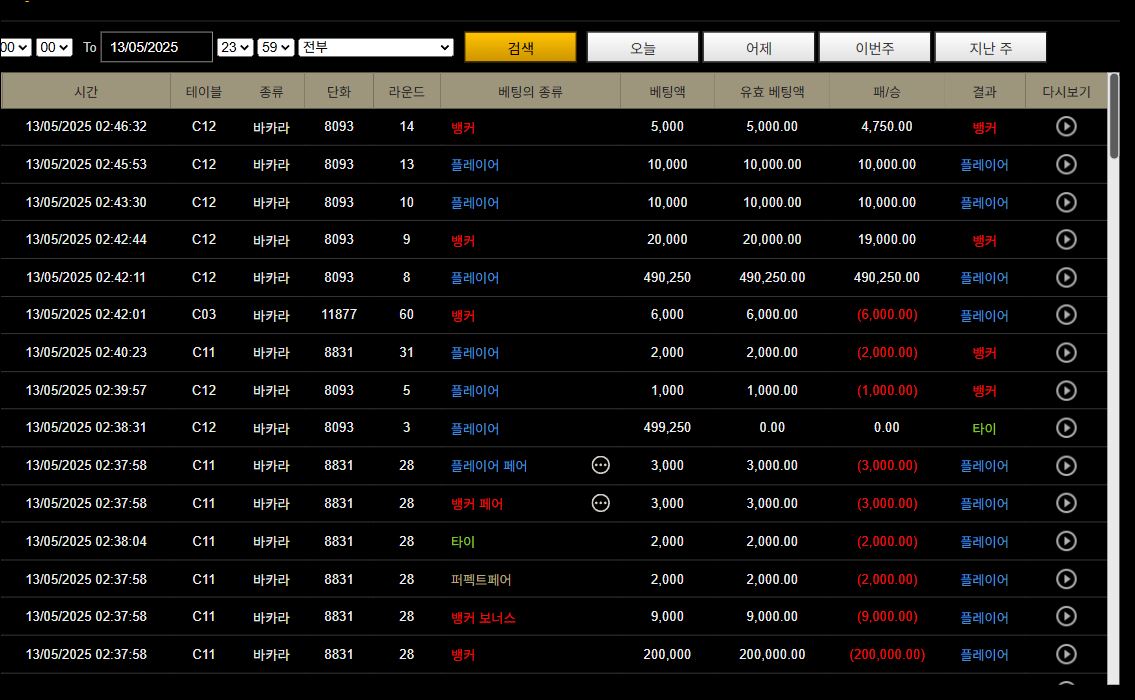1135x700 pixels.
Task: Select the green 타이 bet type in 02:38:04 row
Action: coord(463,541)
